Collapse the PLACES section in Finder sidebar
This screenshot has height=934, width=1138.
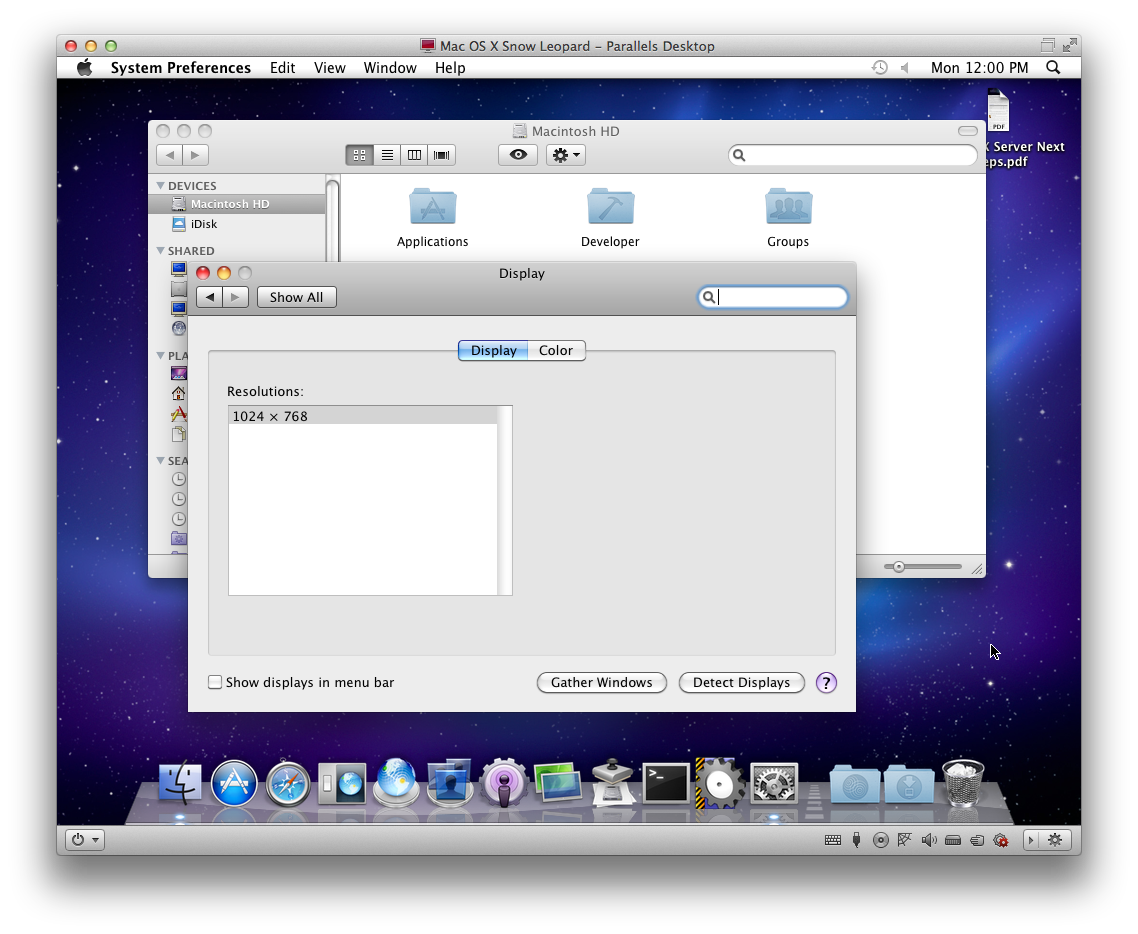coord(160,356)
